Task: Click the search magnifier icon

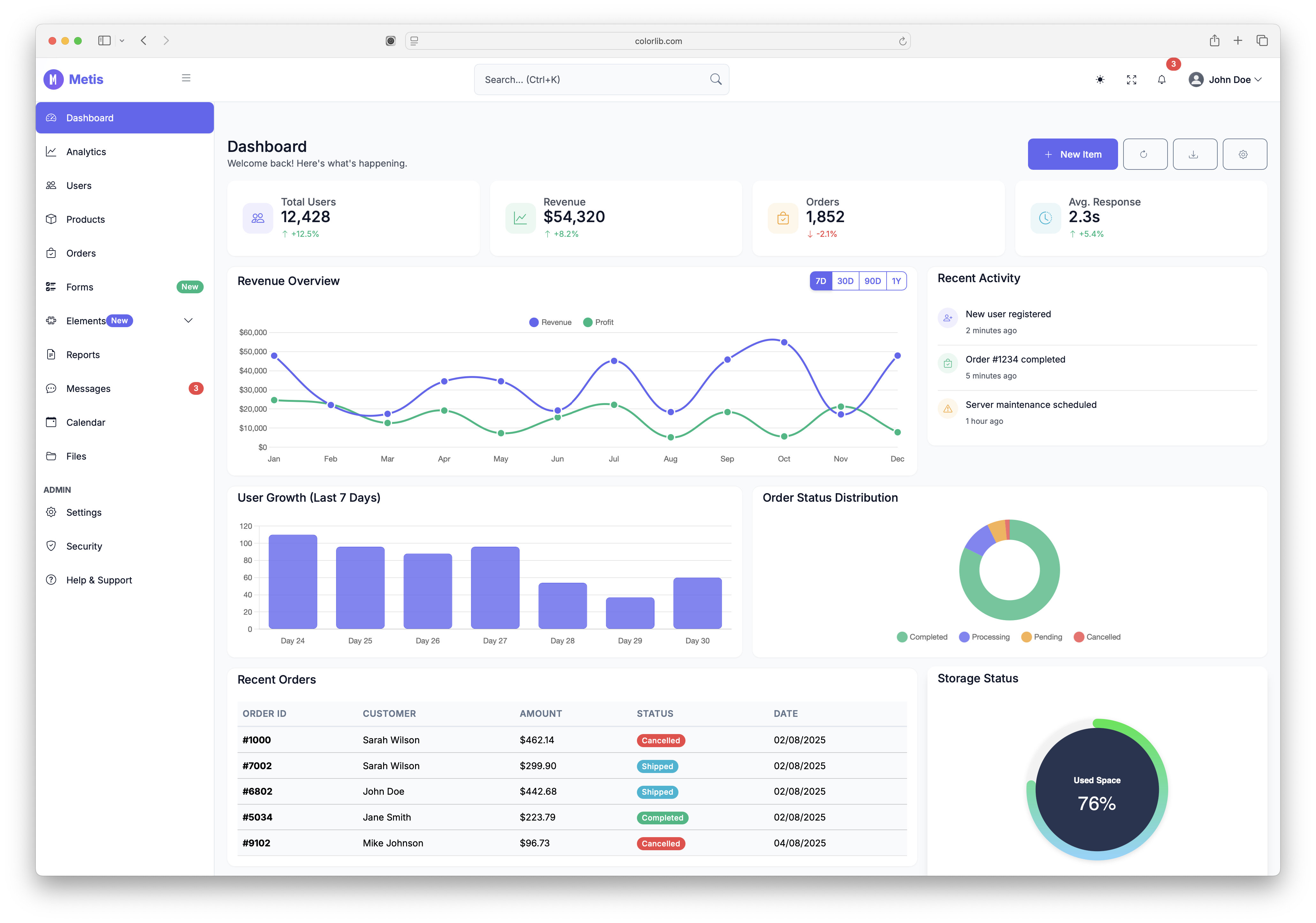Action: click(x=715, y=79)
